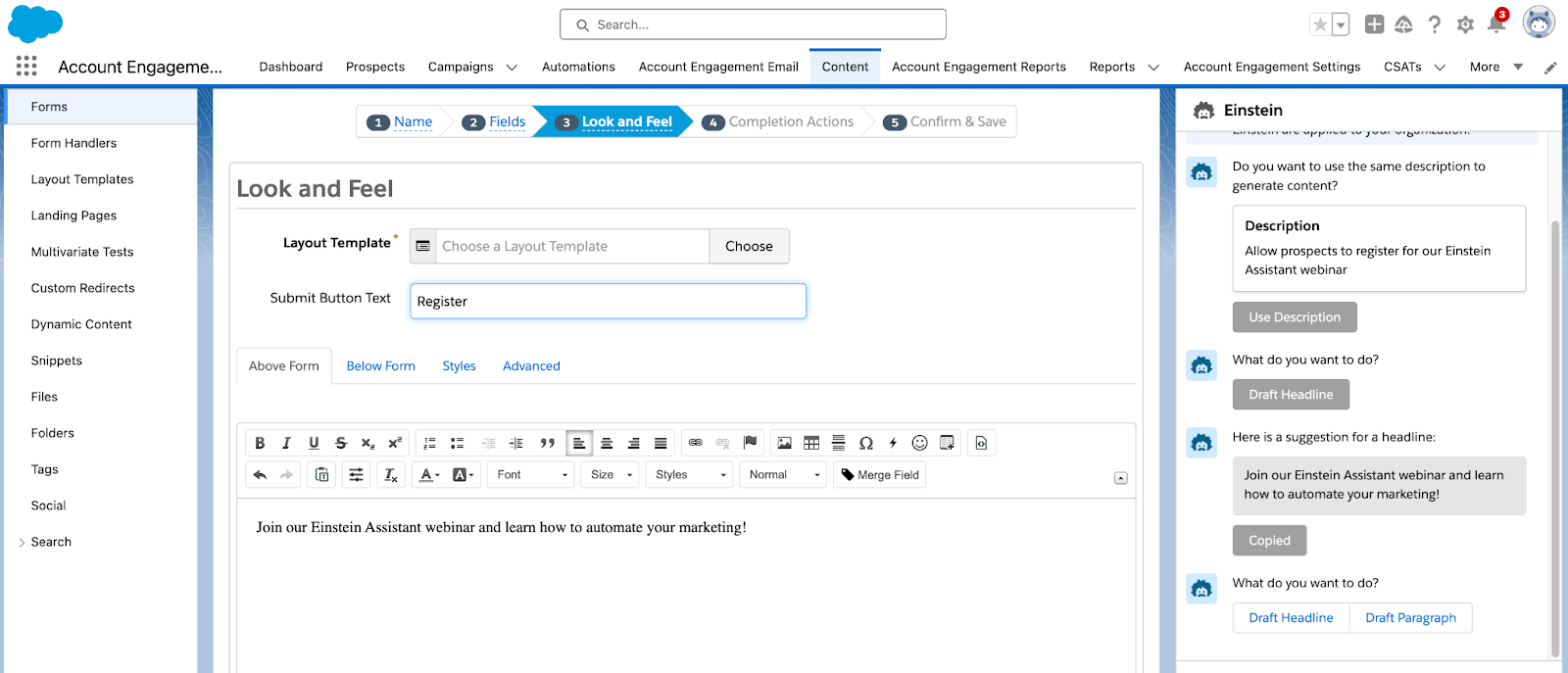
Task: Remove text formatting
Action: pos(390,474)
